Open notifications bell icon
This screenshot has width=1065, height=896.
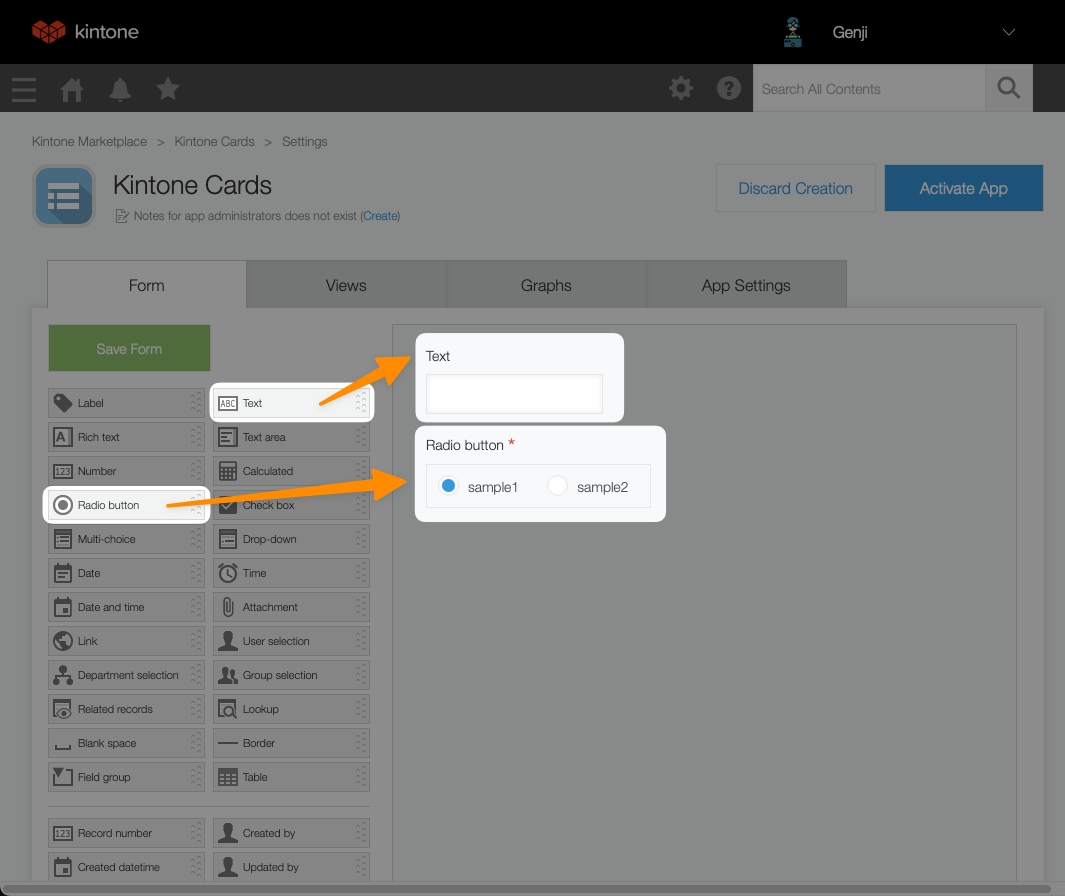tap(120, 89)
